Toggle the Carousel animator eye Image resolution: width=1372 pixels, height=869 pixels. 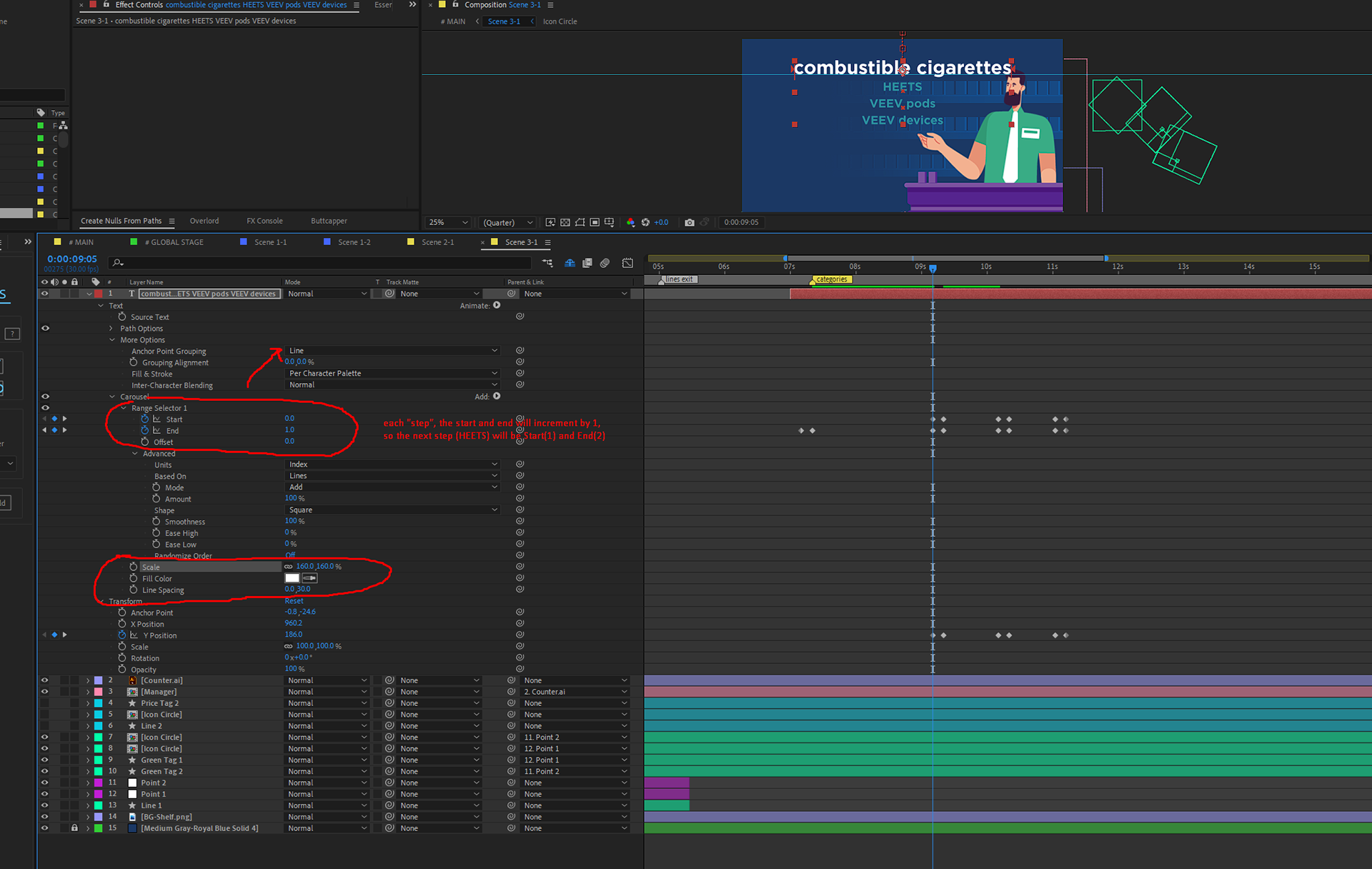tap(45, 397)
